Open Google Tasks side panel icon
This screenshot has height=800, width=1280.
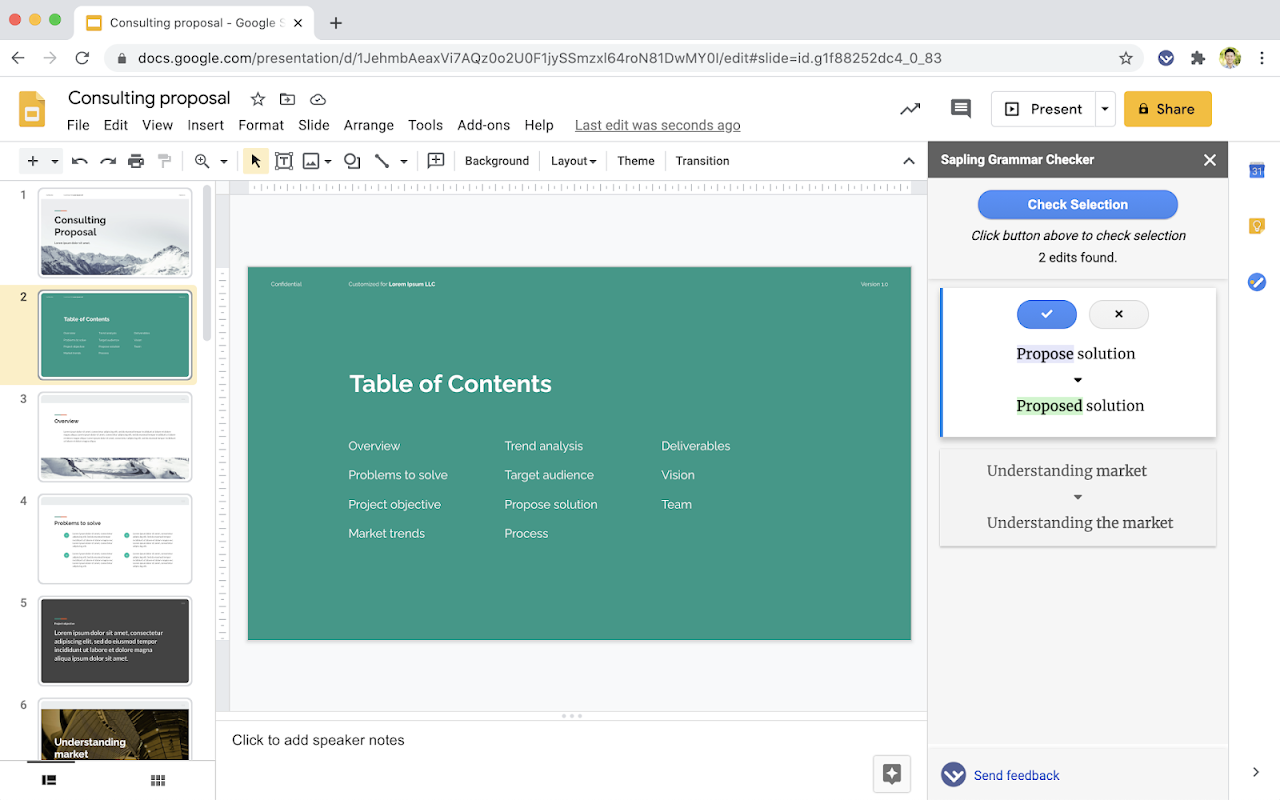pyautogui.click(x=1257, y=282)
